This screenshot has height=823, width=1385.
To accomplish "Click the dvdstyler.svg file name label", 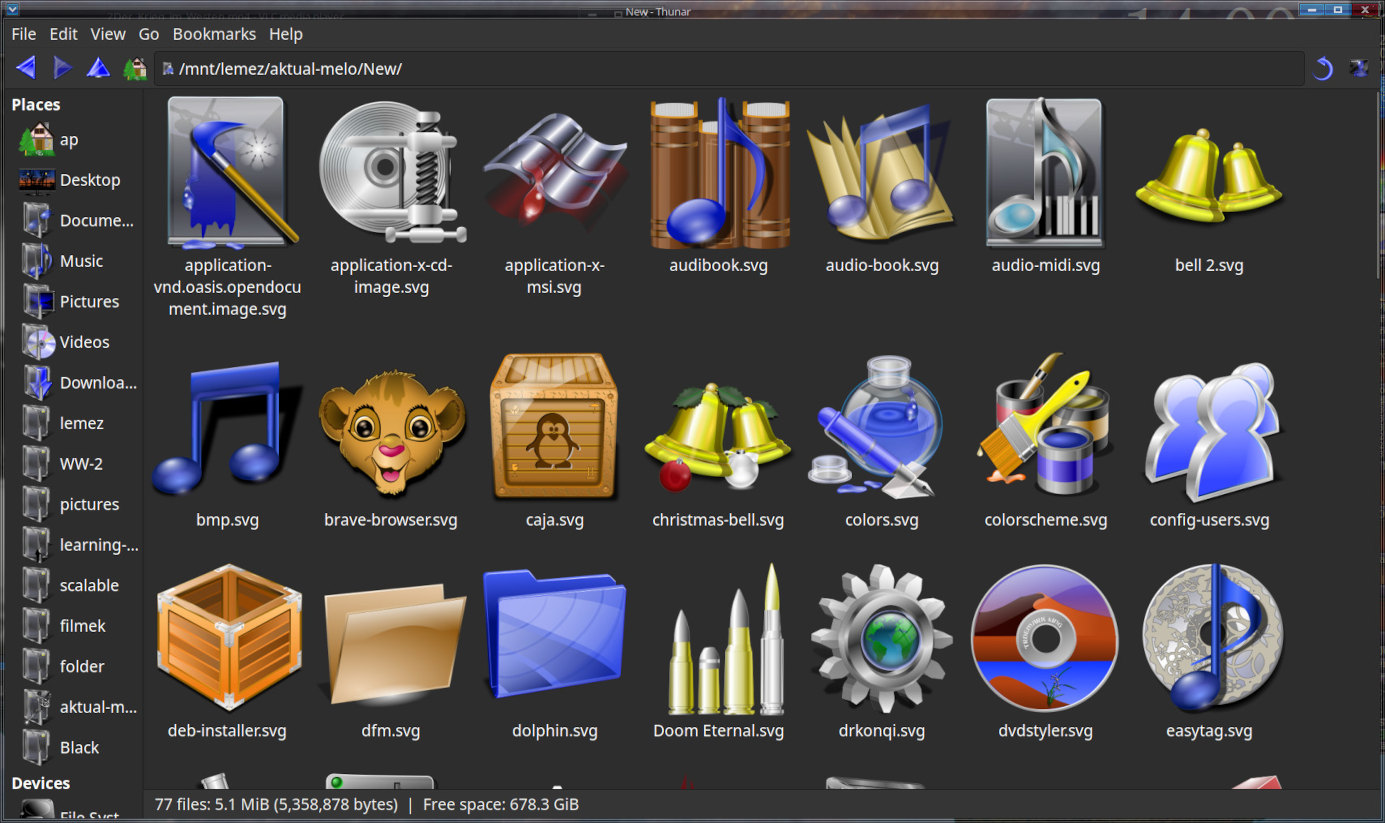I will tap(1046, 731).
